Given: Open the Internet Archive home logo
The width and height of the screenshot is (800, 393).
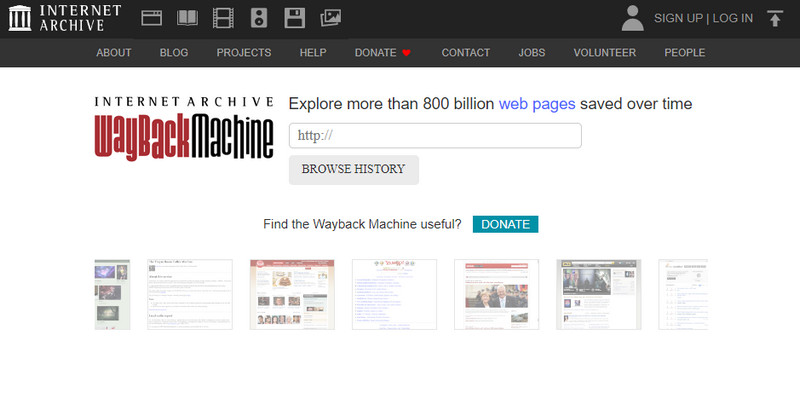Looking at the screenshot, I should [x=65, y=18].
